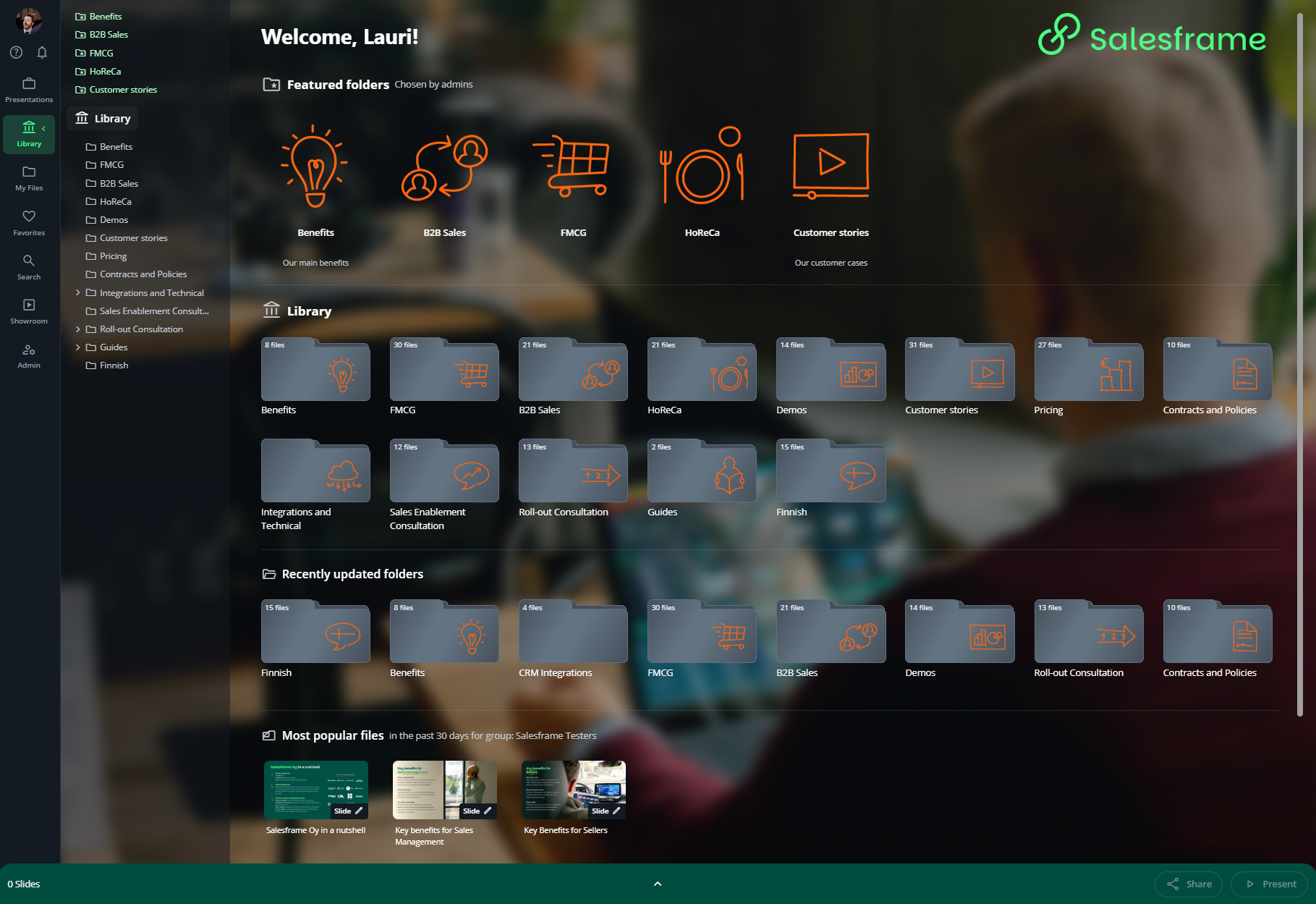This screenshot has width=1316, height=904.
Task: Select Finnish in the library tree
Action: click(x=106, y=366)
